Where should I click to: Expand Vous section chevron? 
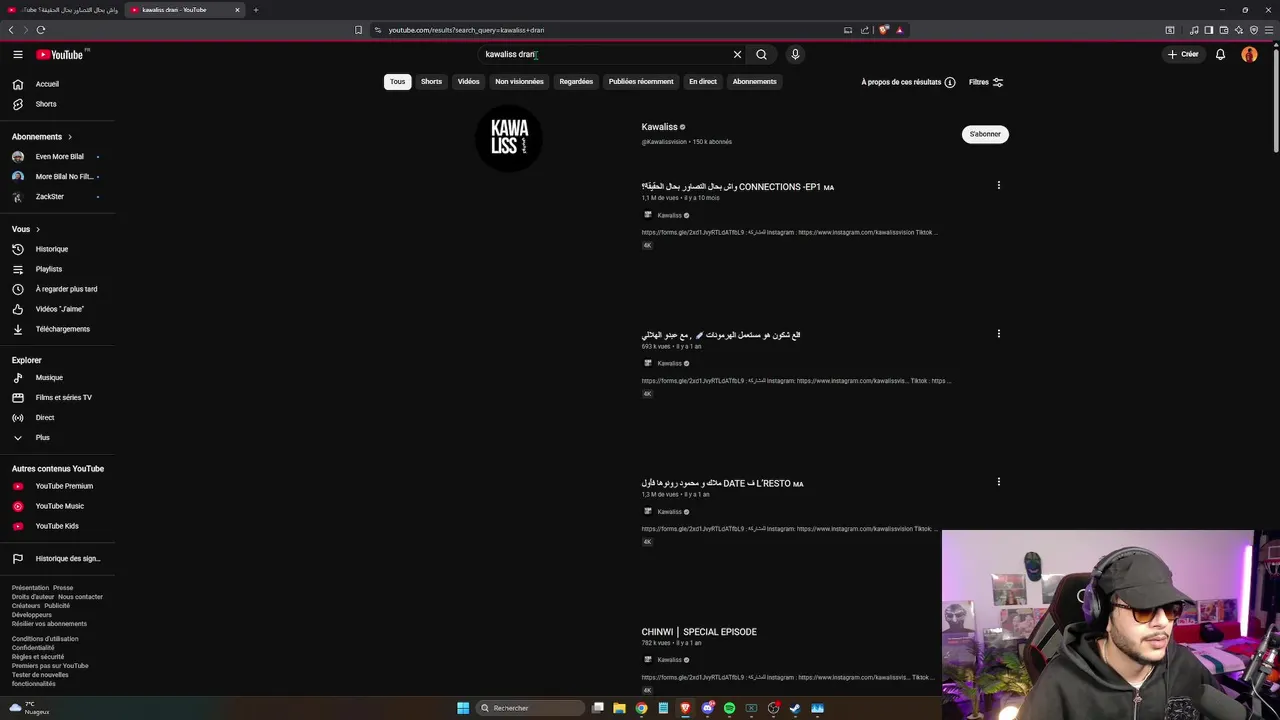(38, 229)
